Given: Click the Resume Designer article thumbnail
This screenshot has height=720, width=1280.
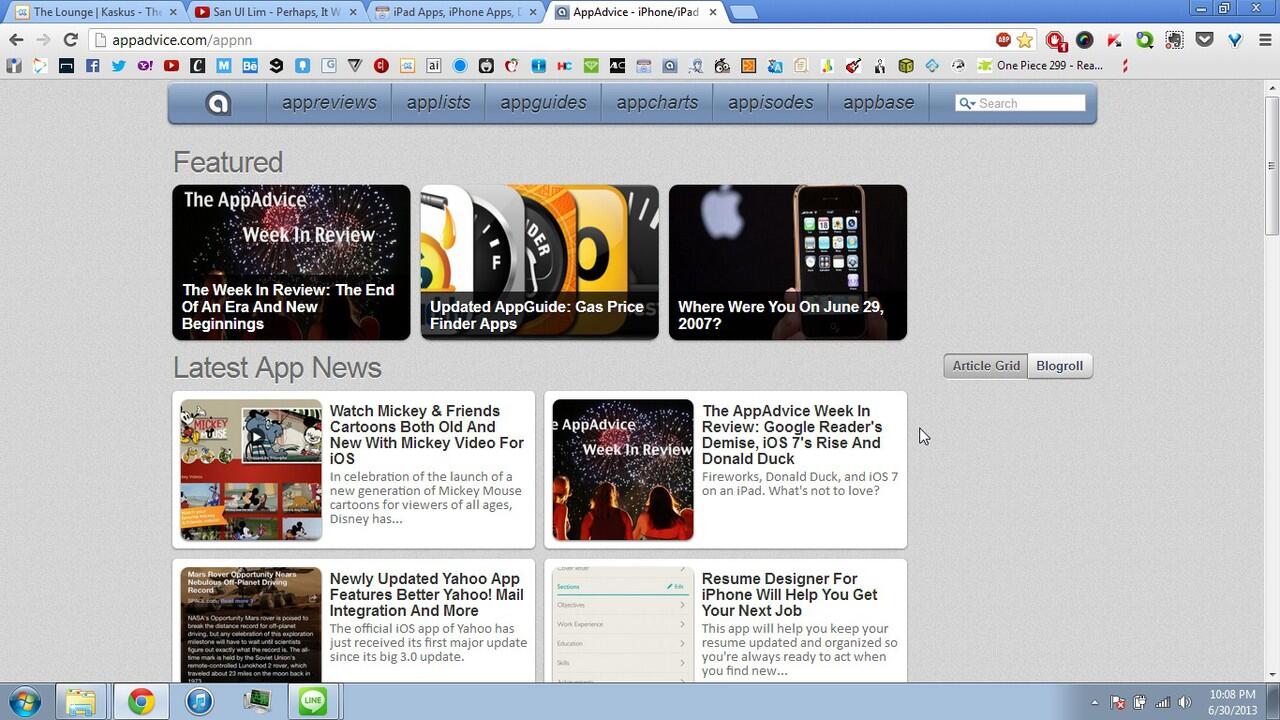Looking at the screenshot, I should click(623, 625).
